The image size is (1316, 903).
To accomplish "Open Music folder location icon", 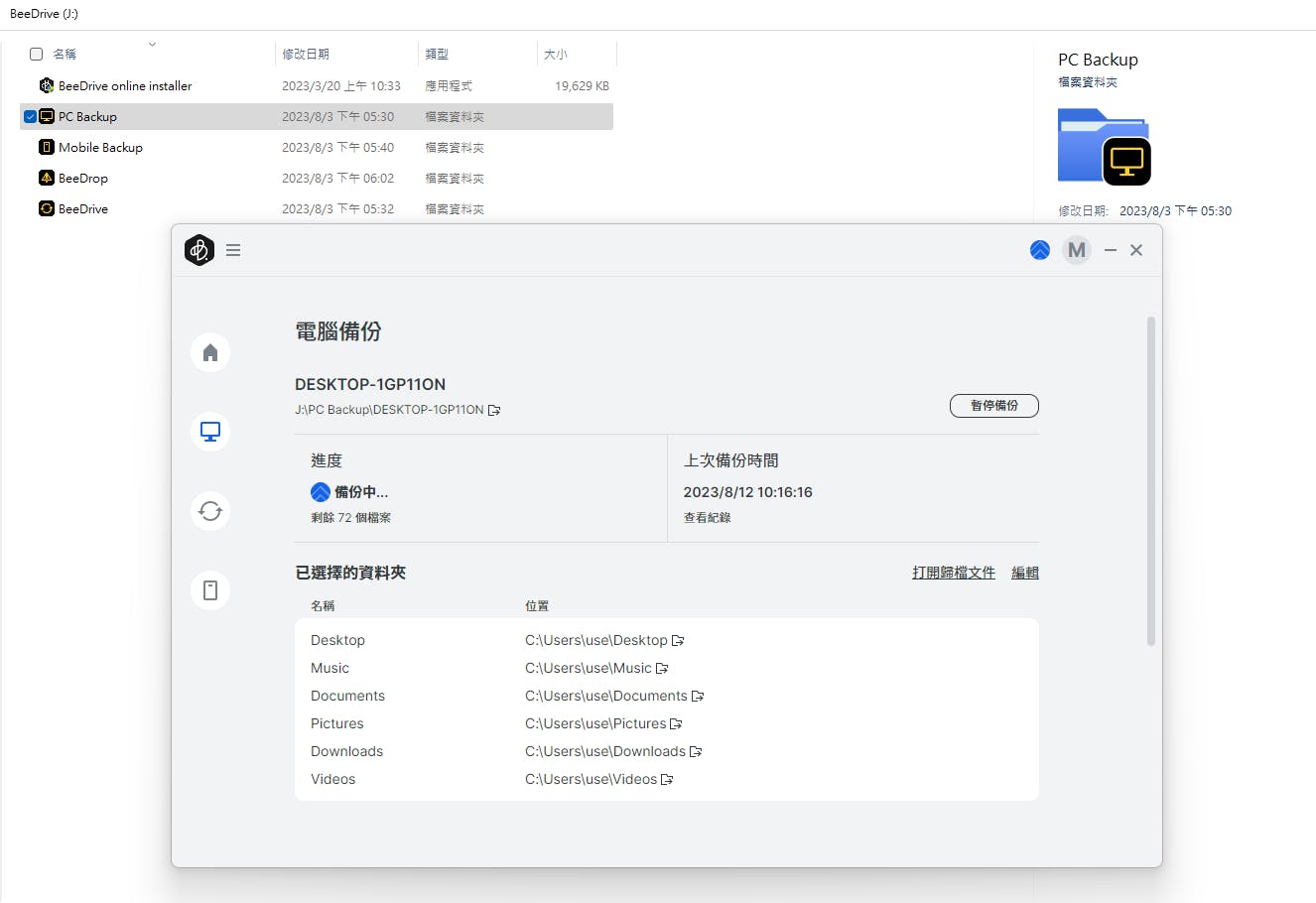I will (663, 668).
